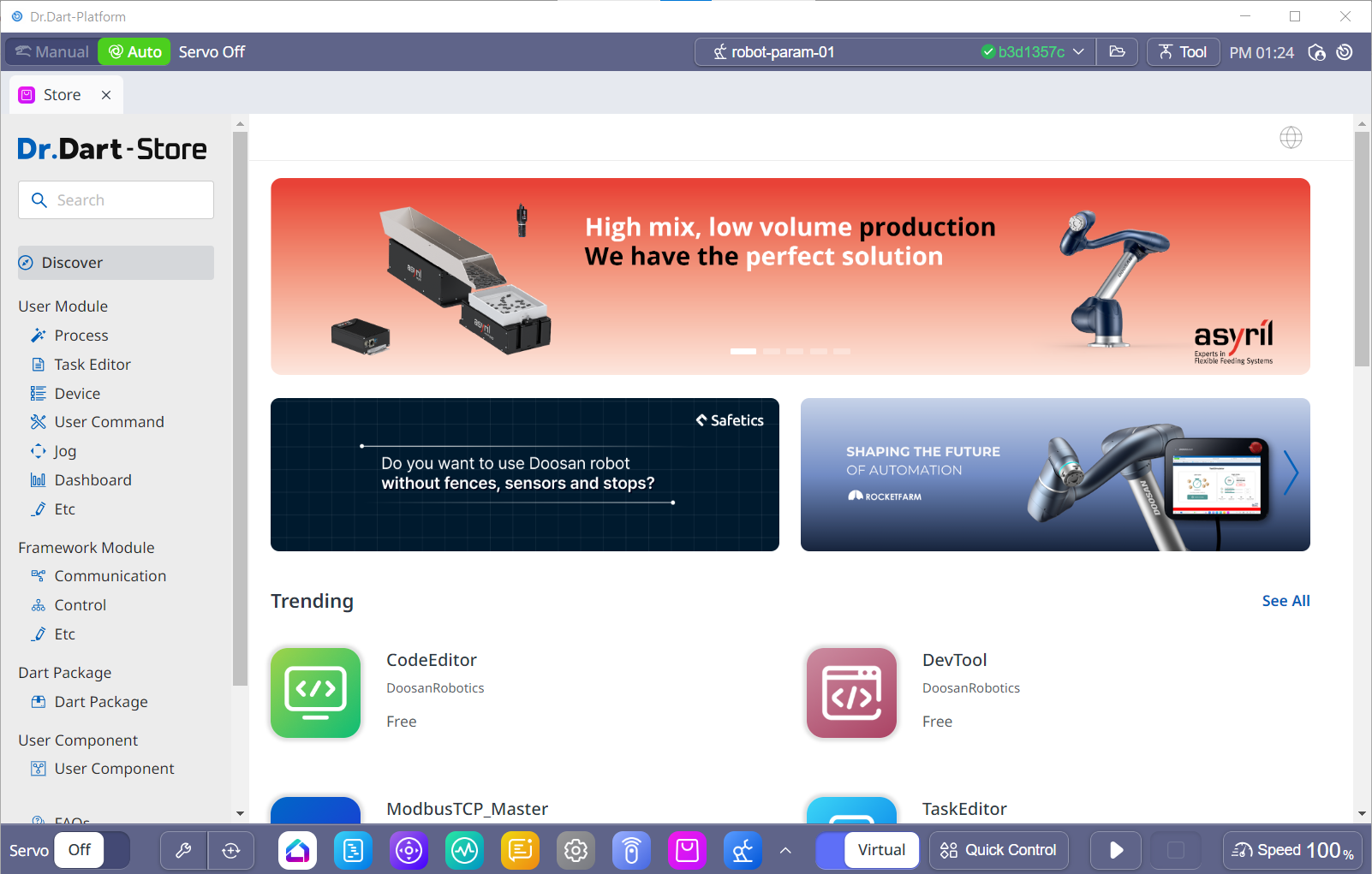The width and height of the screenshot is (1372, 874).
Task: Click the globe language icon
Action: pos(1291,138)
